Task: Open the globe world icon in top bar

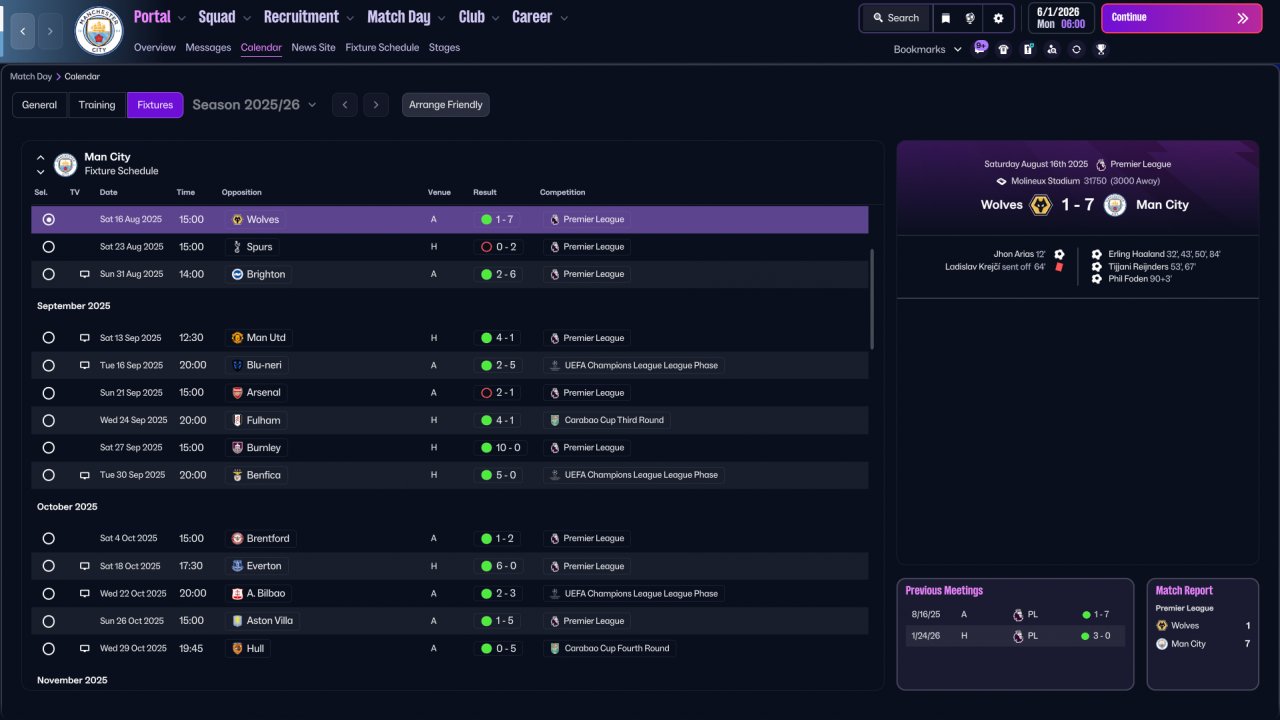Action: 970,18
